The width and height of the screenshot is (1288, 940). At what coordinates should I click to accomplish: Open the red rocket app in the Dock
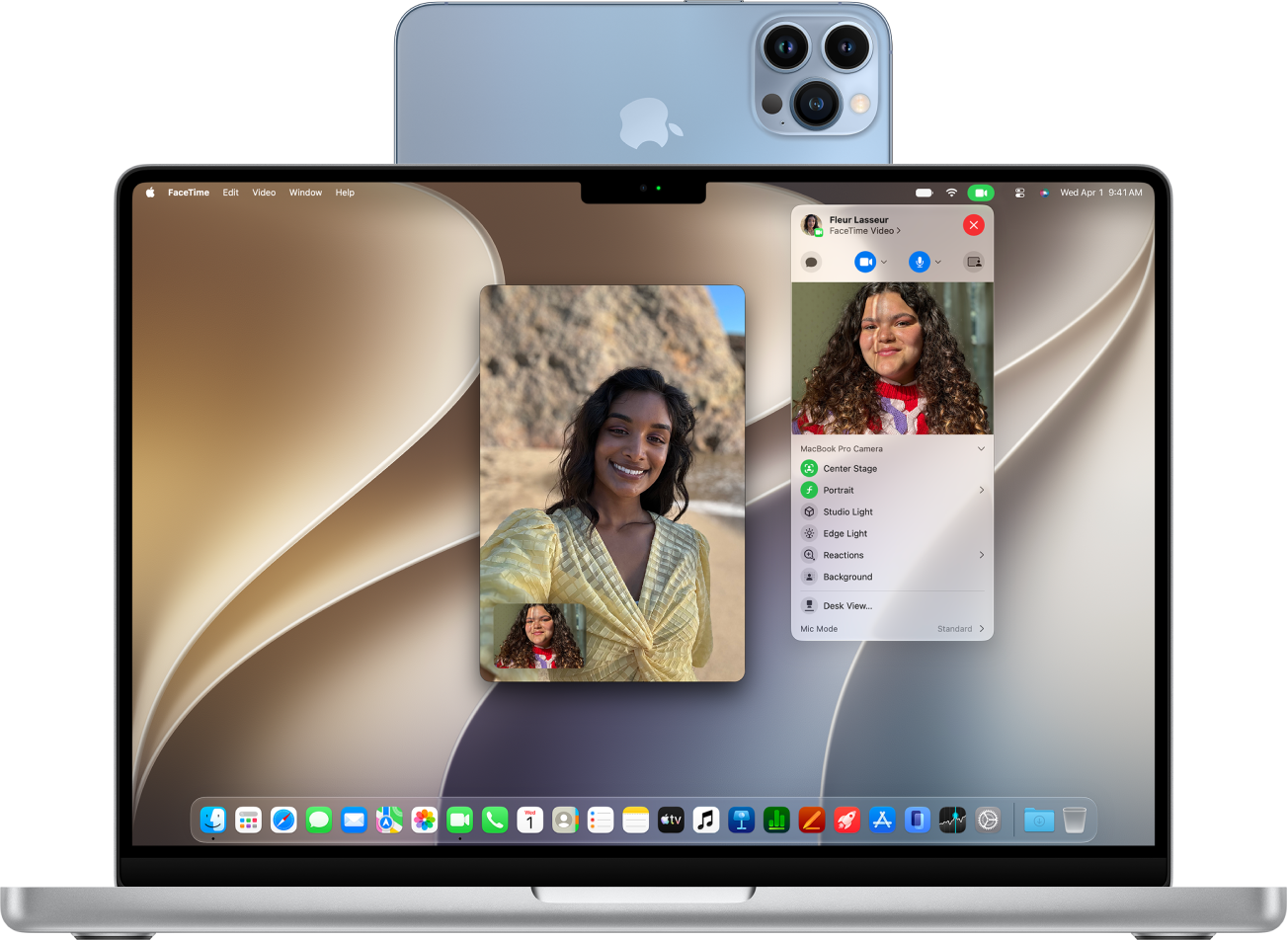[846, 820]
